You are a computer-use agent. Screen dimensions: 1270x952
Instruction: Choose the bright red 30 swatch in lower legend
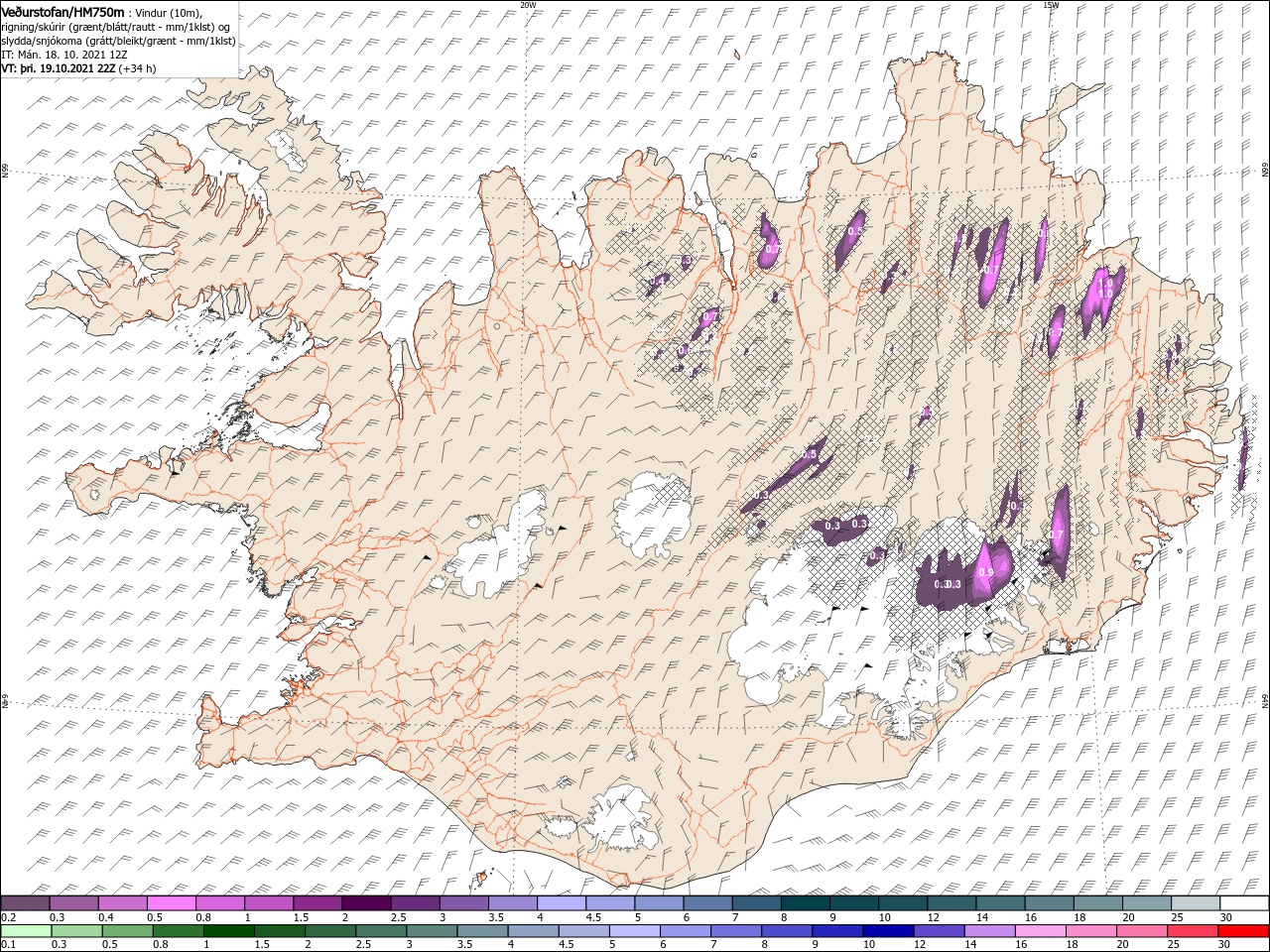pyautogui.click(x=1244, y=930)
